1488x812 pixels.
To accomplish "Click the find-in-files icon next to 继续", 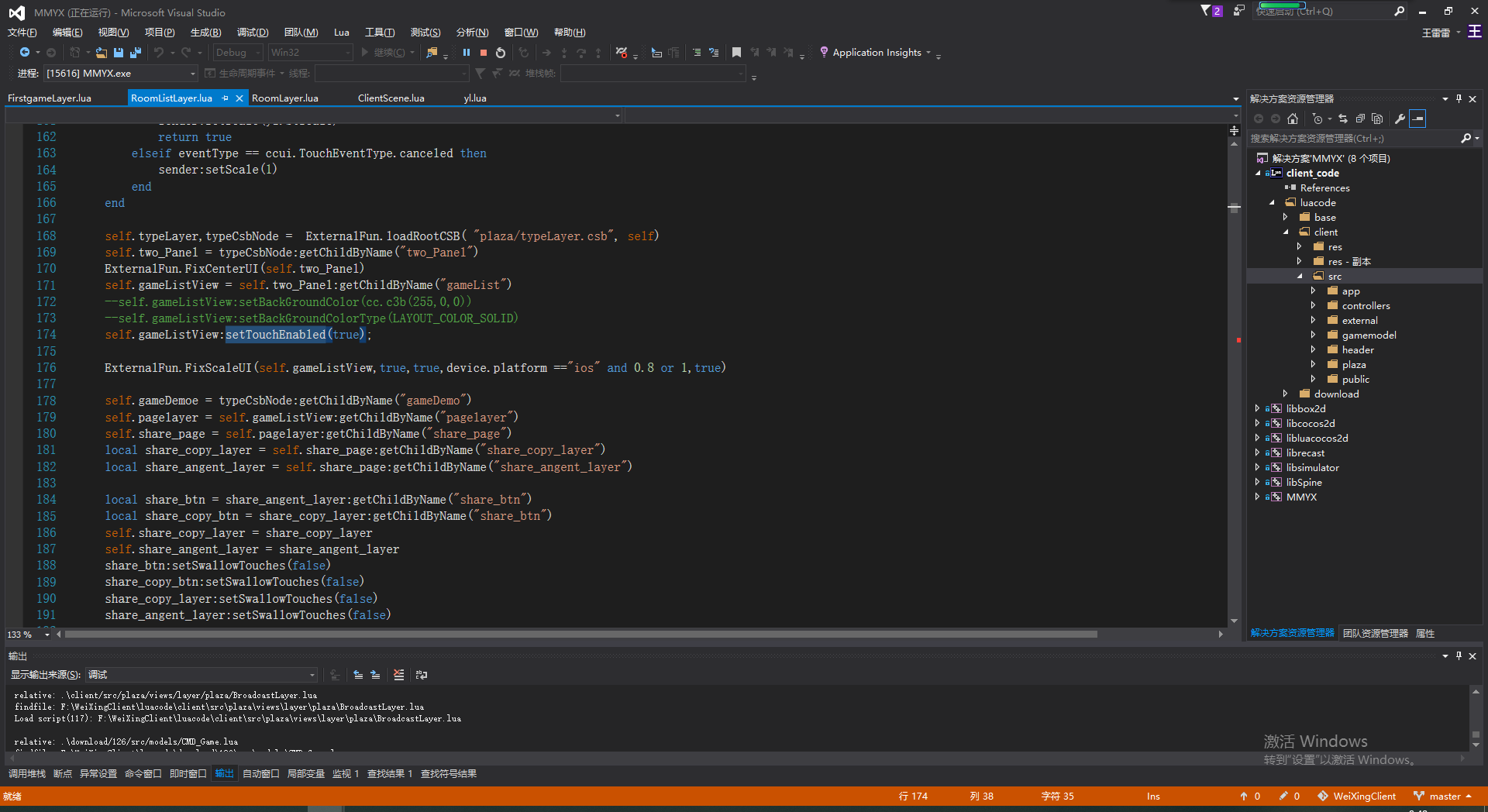I will click(x=432, y=53).
